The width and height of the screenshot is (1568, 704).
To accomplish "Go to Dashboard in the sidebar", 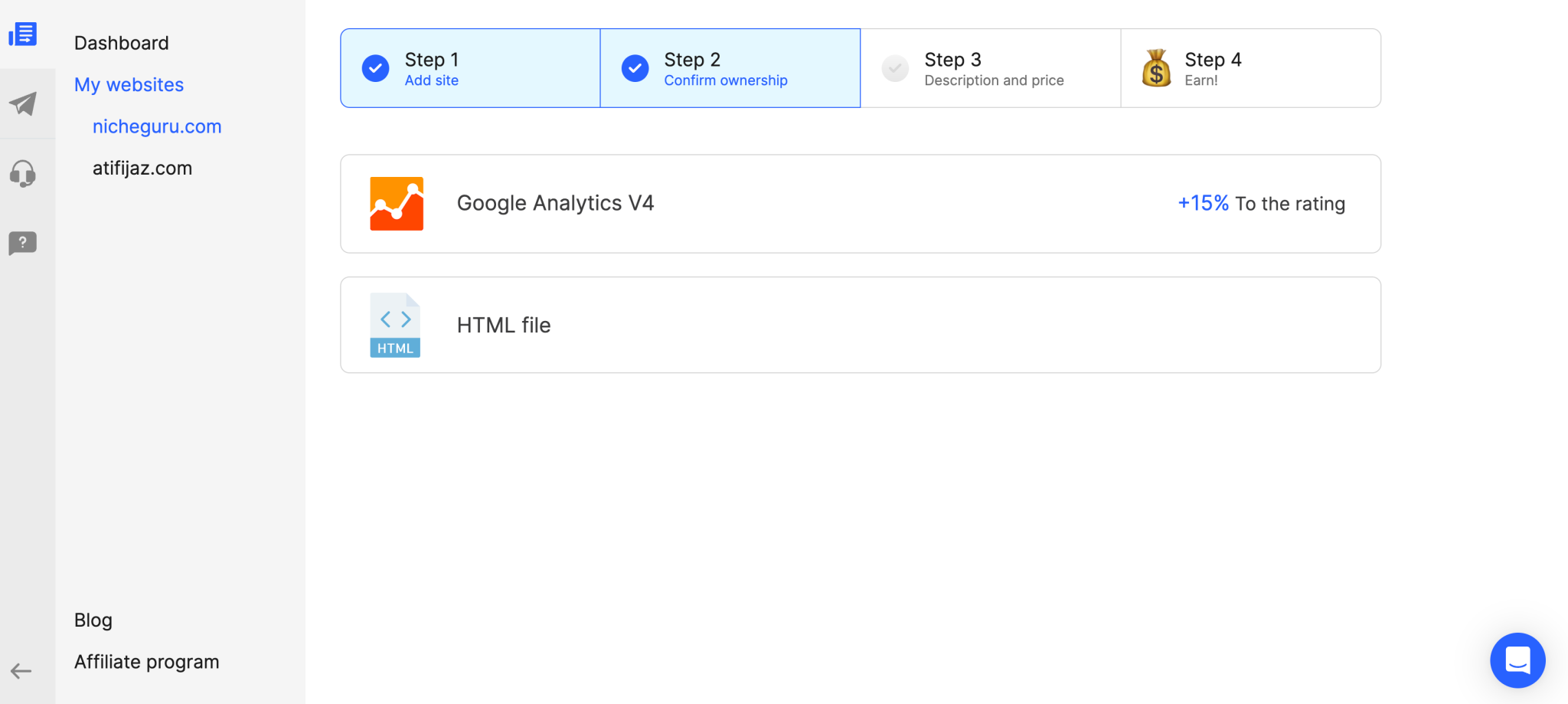I will pos(121,44).
